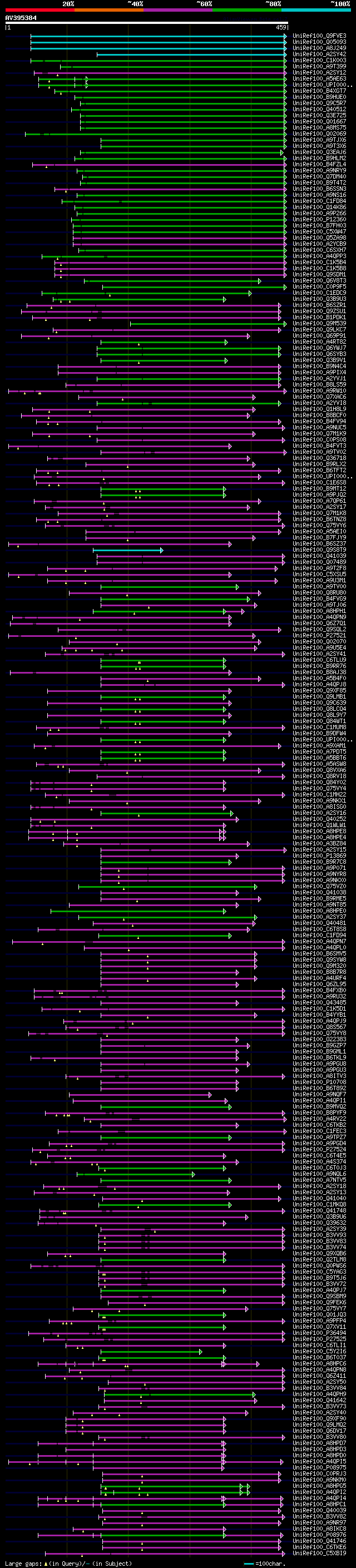Select hit label UniRef100_Q36718
This screenshot has height=1568, width=356.
[319, 458]
